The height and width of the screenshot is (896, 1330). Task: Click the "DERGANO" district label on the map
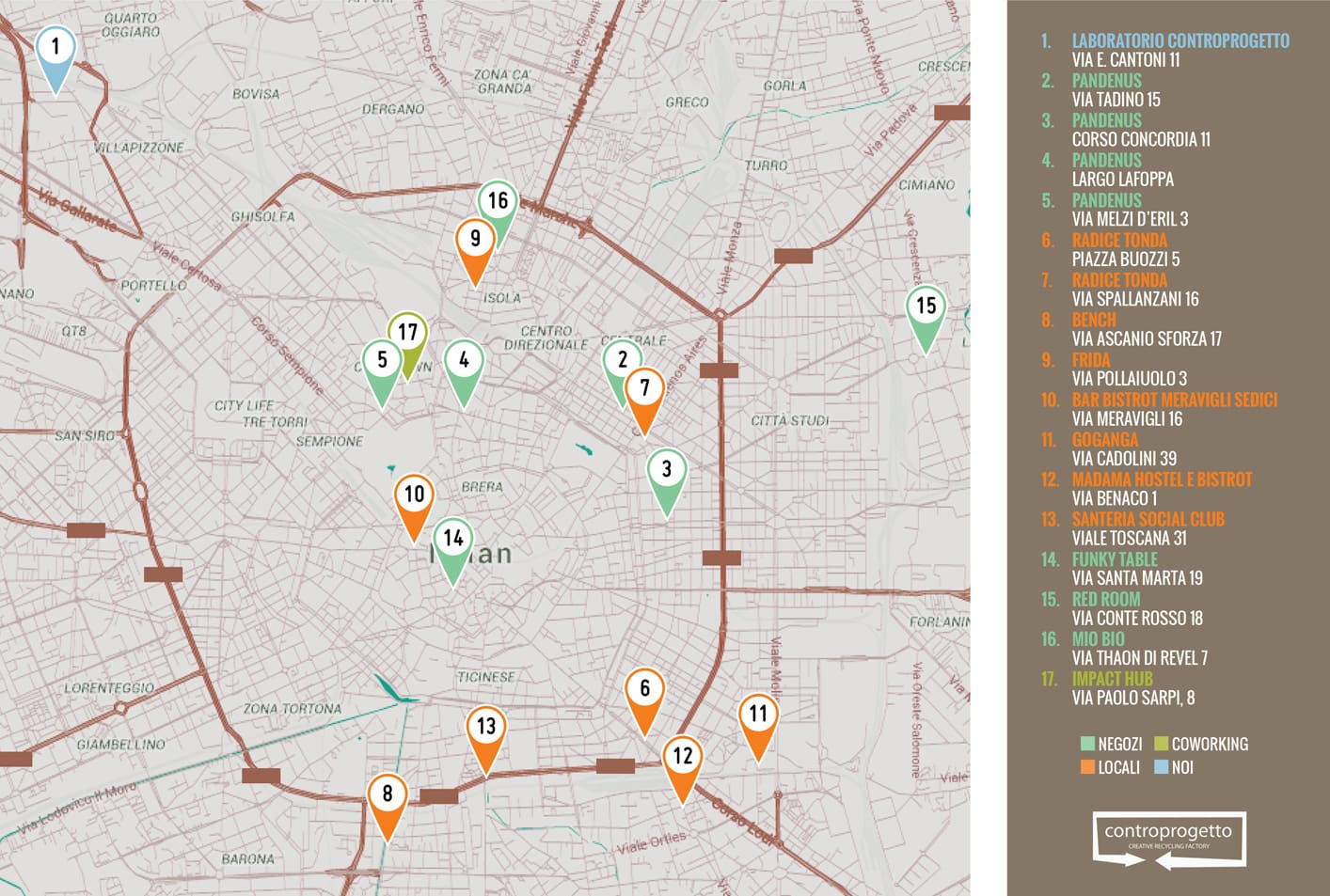393,109
